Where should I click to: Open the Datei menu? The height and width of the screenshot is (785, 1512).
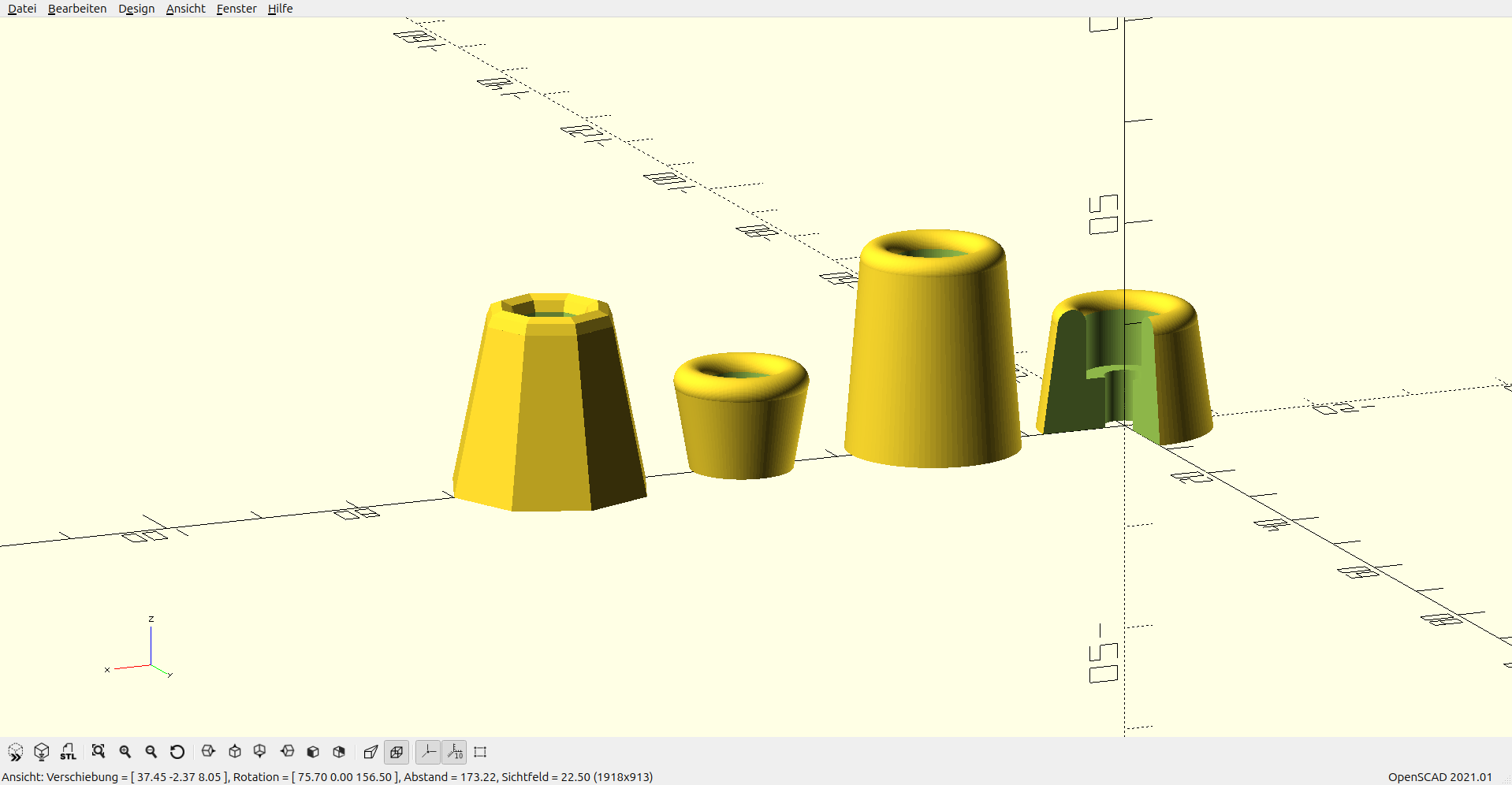22,9
